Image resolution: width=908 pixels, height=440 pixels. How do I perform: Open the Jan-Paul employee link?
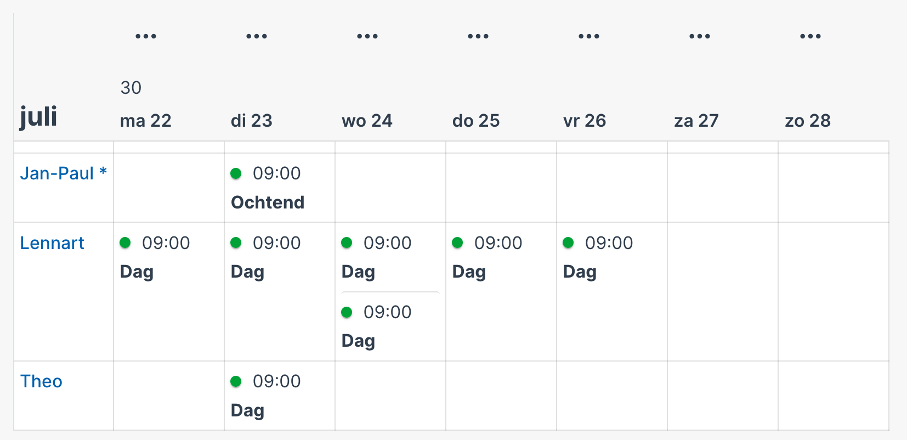pos(63,173)
